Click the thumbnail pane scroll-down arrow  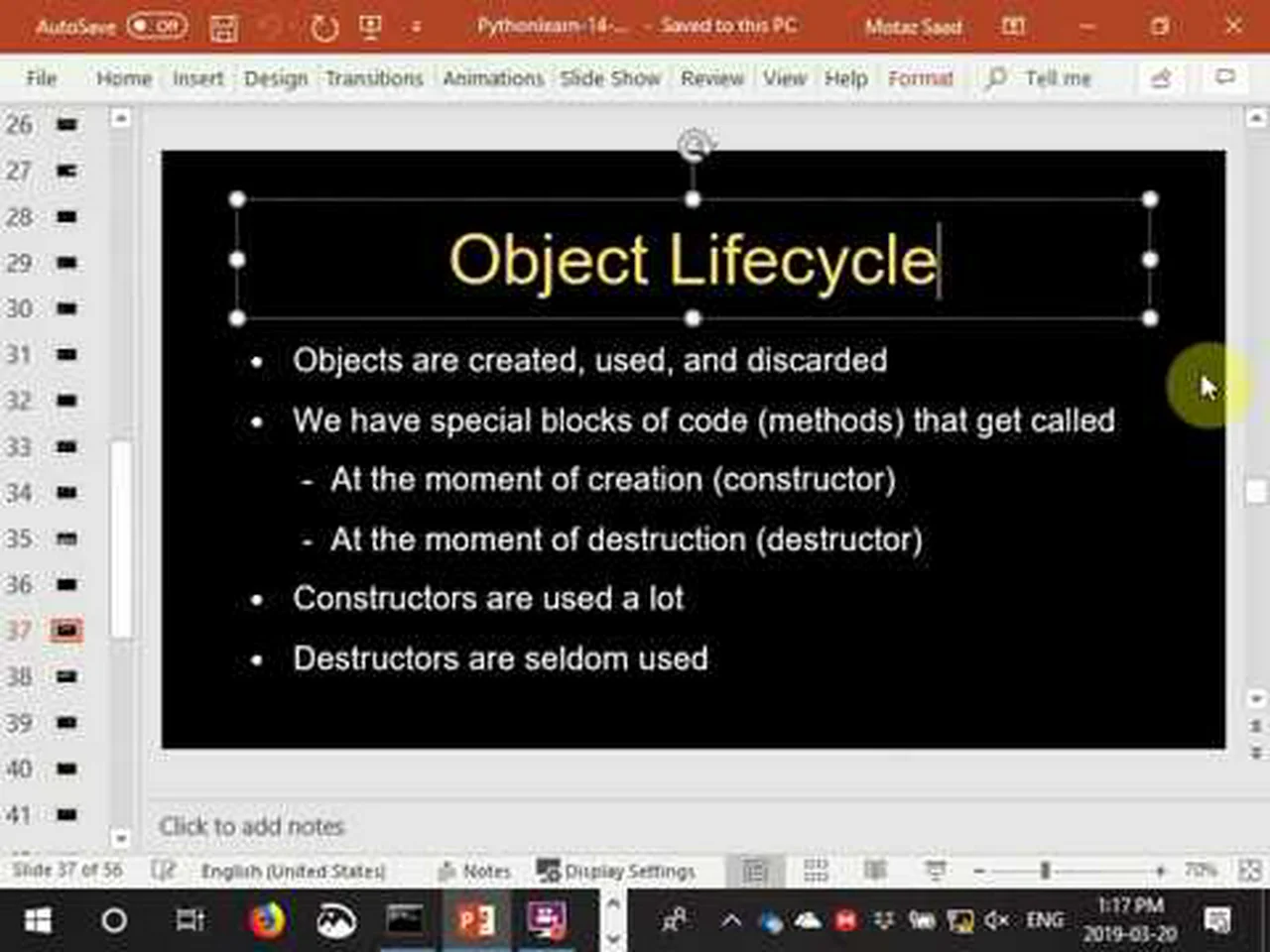point(120,838)
